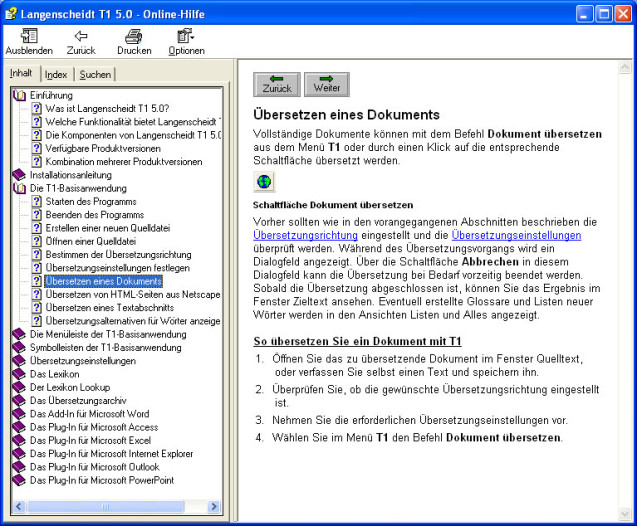Click book icon of Das Plug-In für Microsoft Outlook
Image resolution: width=637 pixels, height=526 pixels.
click(x=20, y=467)
